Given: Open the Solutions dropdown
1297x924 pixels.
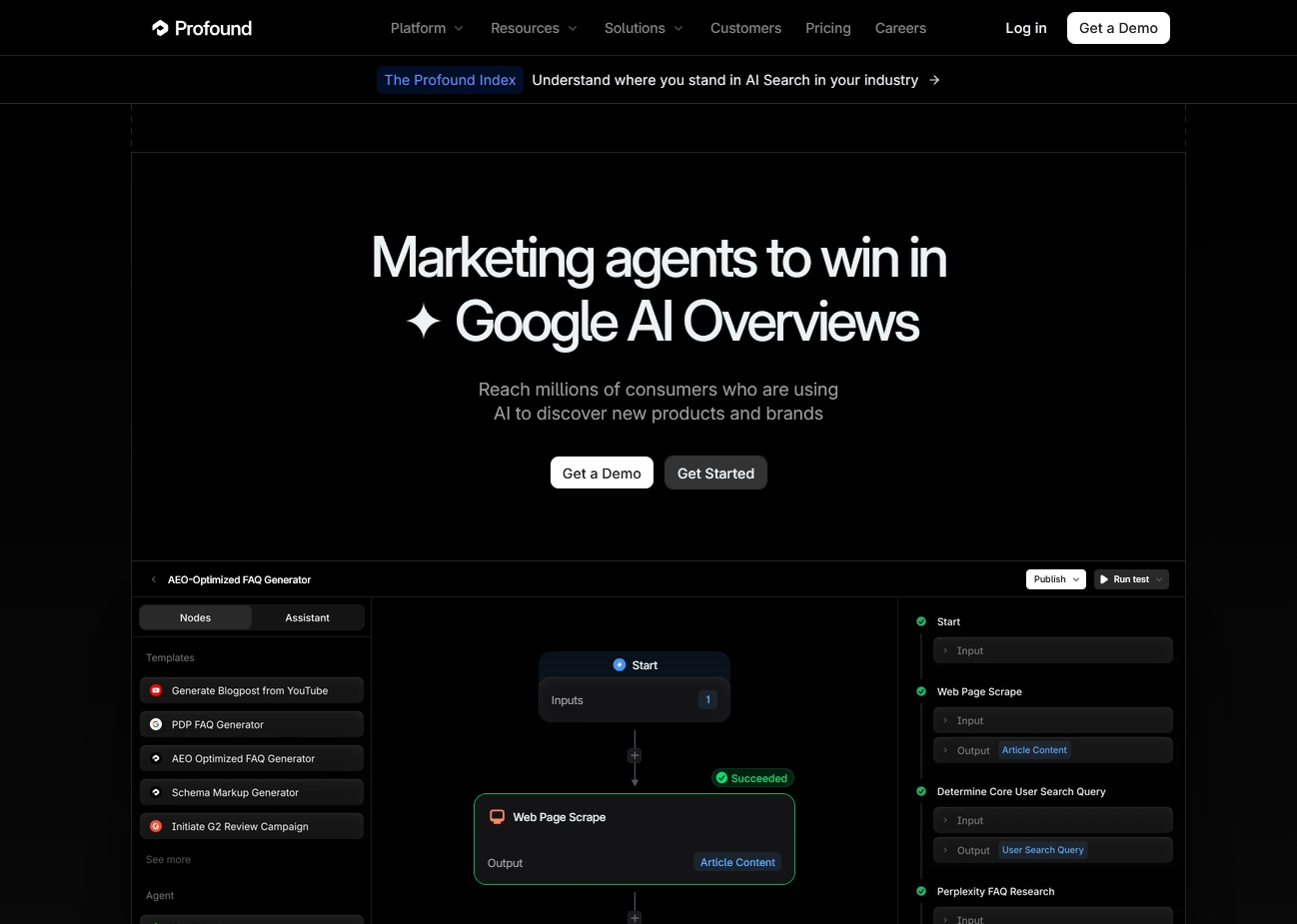Looking at the screenshot, I should (644, 28).
